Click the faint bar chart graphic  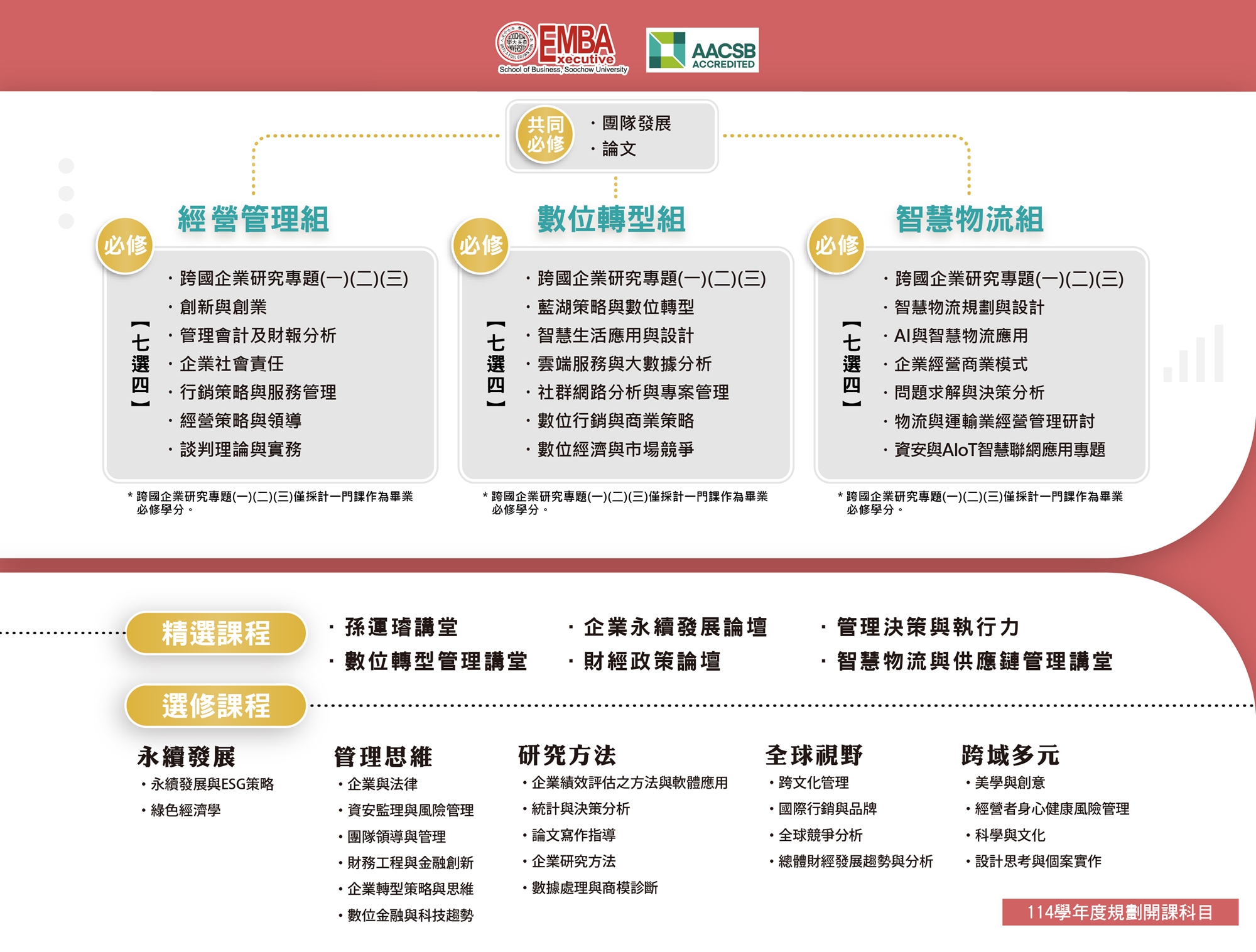(1194, 355)
